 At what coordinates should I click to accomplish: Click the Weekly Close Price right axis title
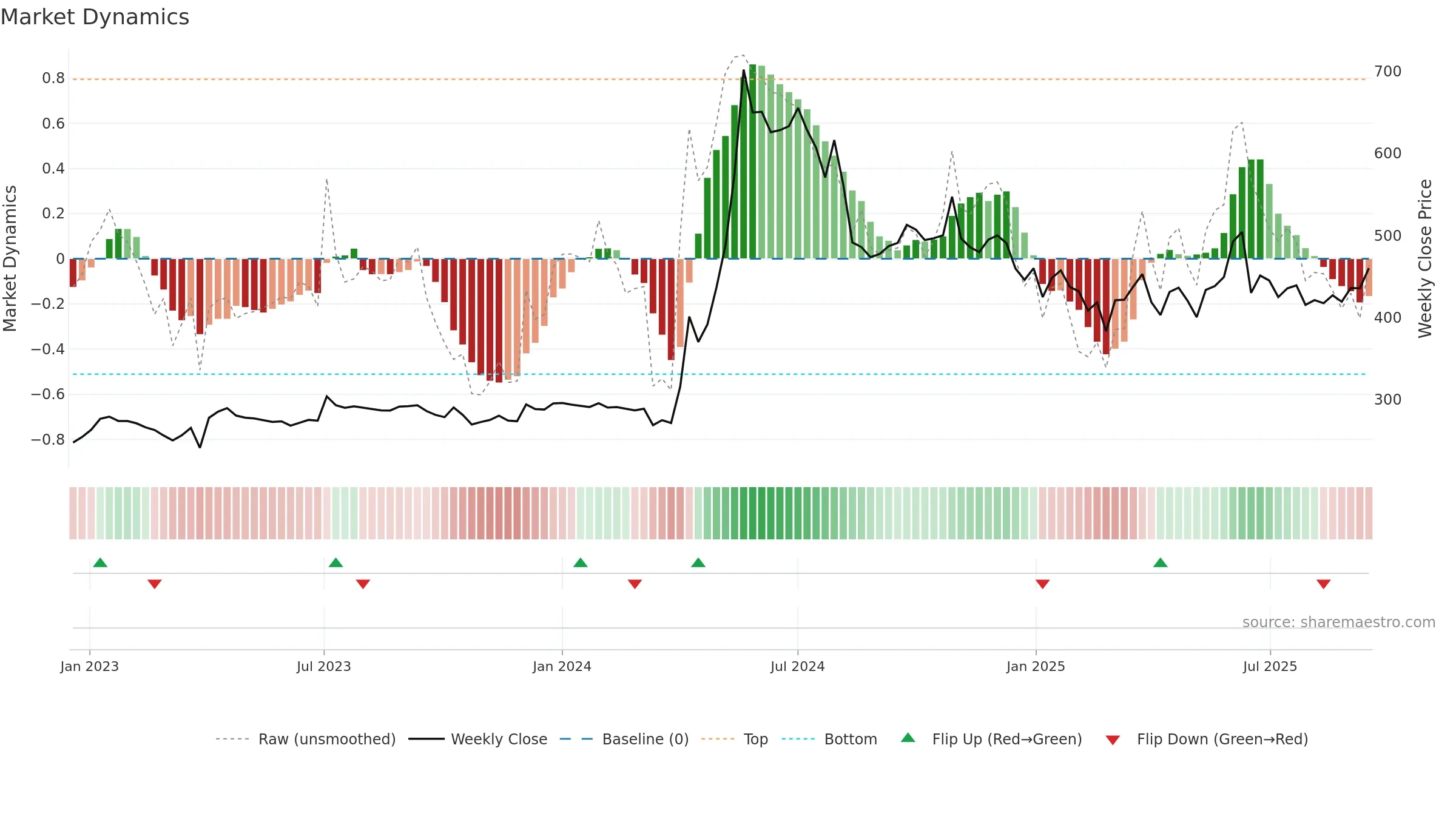pos(1425,258)
